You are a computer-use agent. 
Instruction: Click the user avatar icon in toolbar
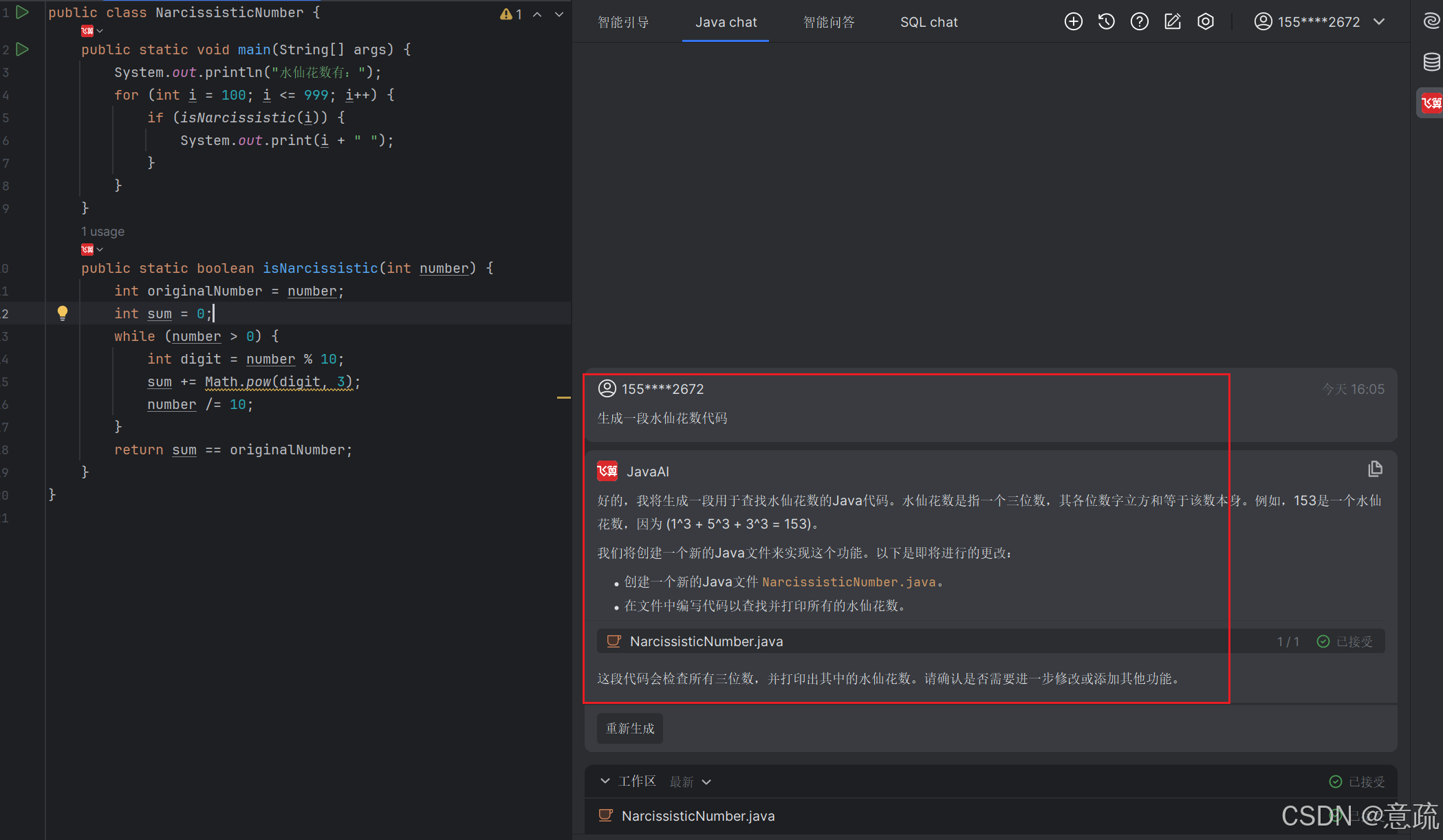1263,22
